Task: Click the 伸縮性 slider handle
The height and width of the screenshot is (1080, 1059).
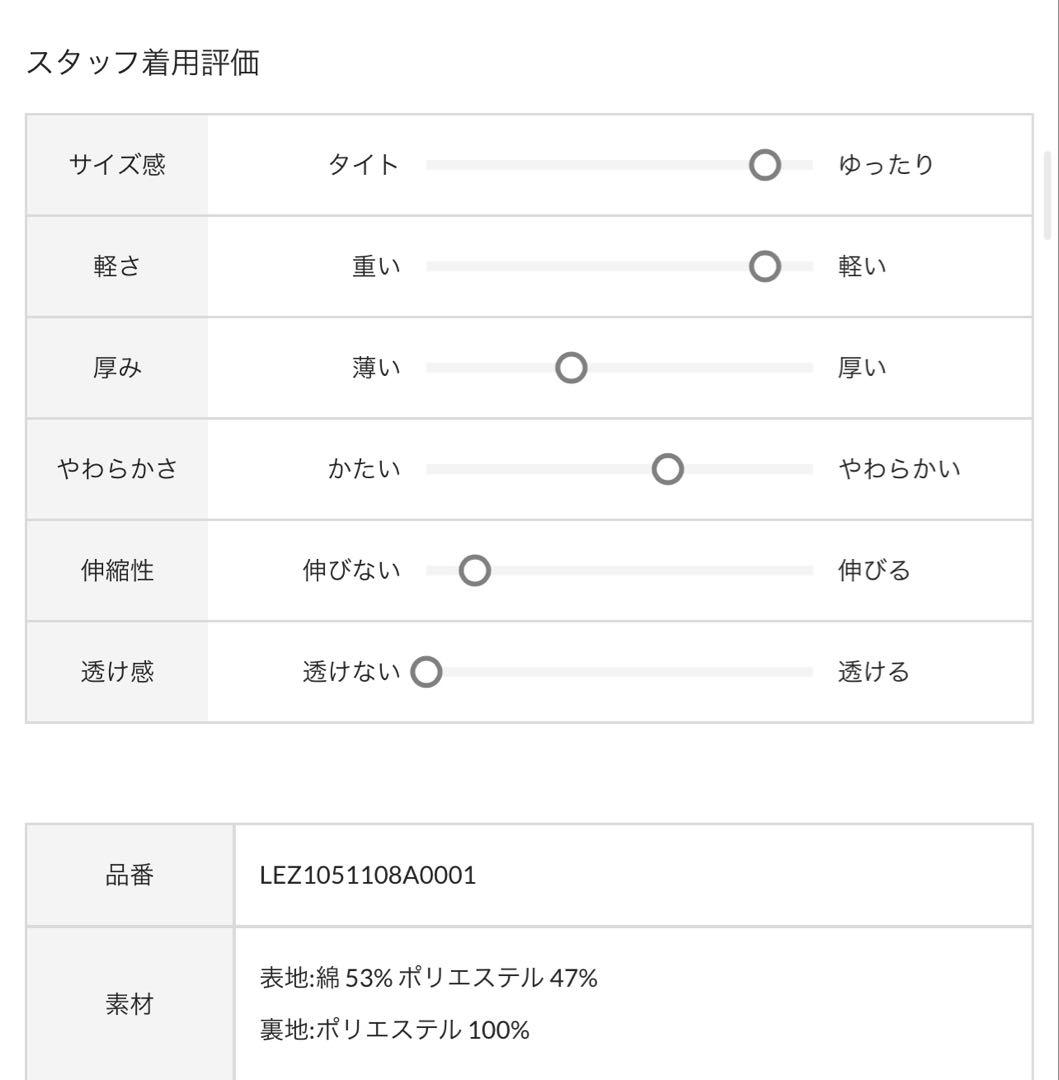Action: [474, 570]
